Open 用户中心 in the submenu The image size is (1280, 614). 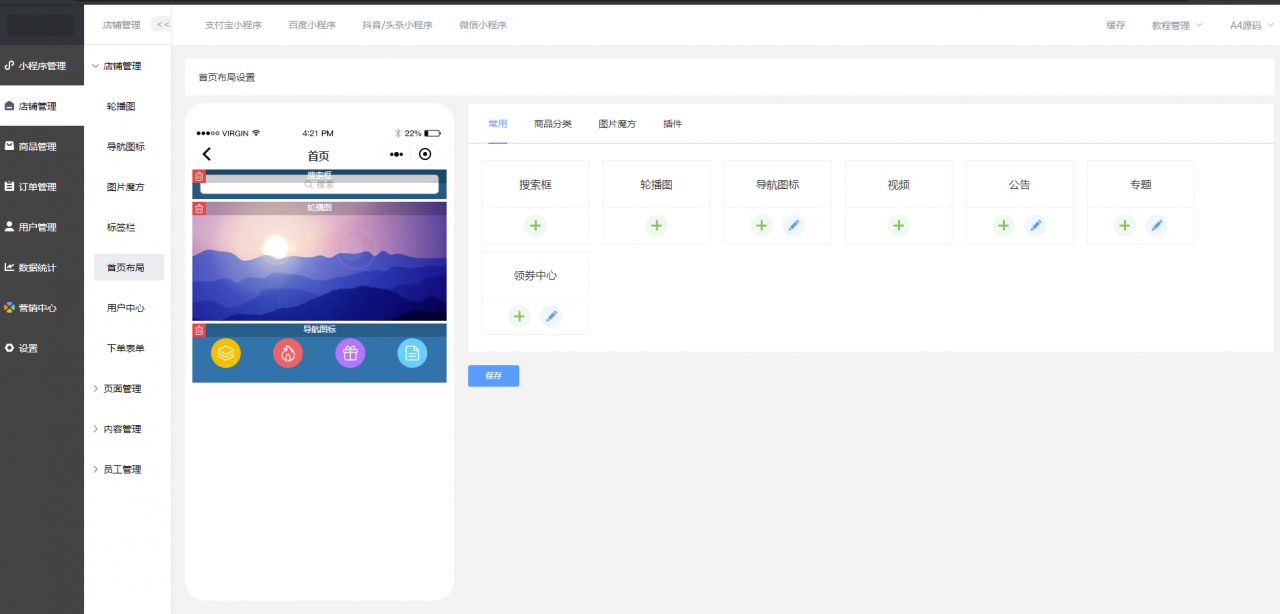pyautogui.click(x=127, y=308)
